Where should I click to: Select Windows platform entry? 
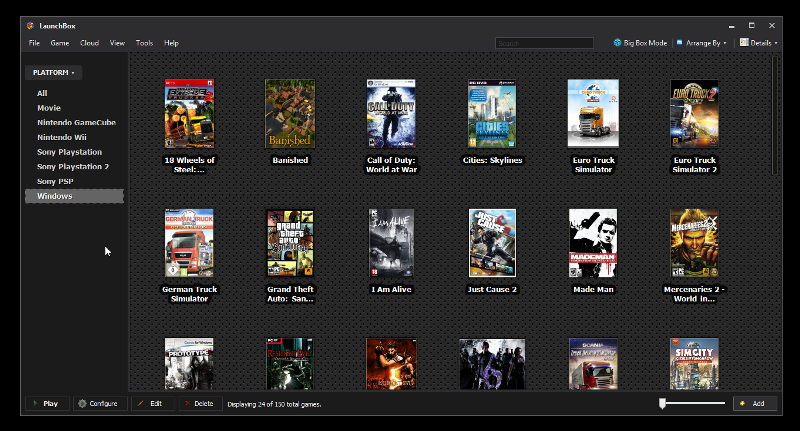pyautogui.click(x=74, y=196)
